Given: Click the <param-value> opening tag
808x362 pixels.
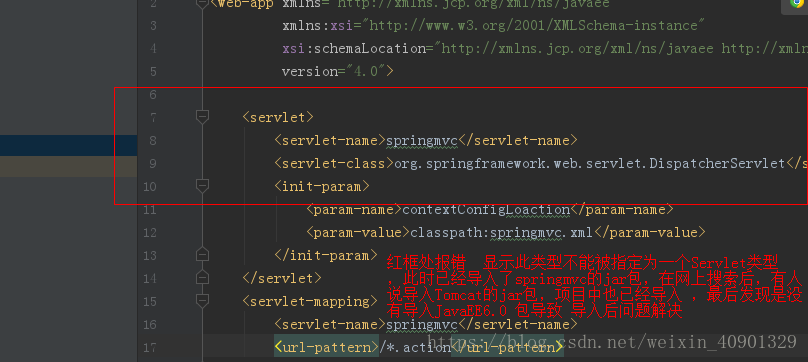Looking at the screenshot, I should click(x=358, y=232).
